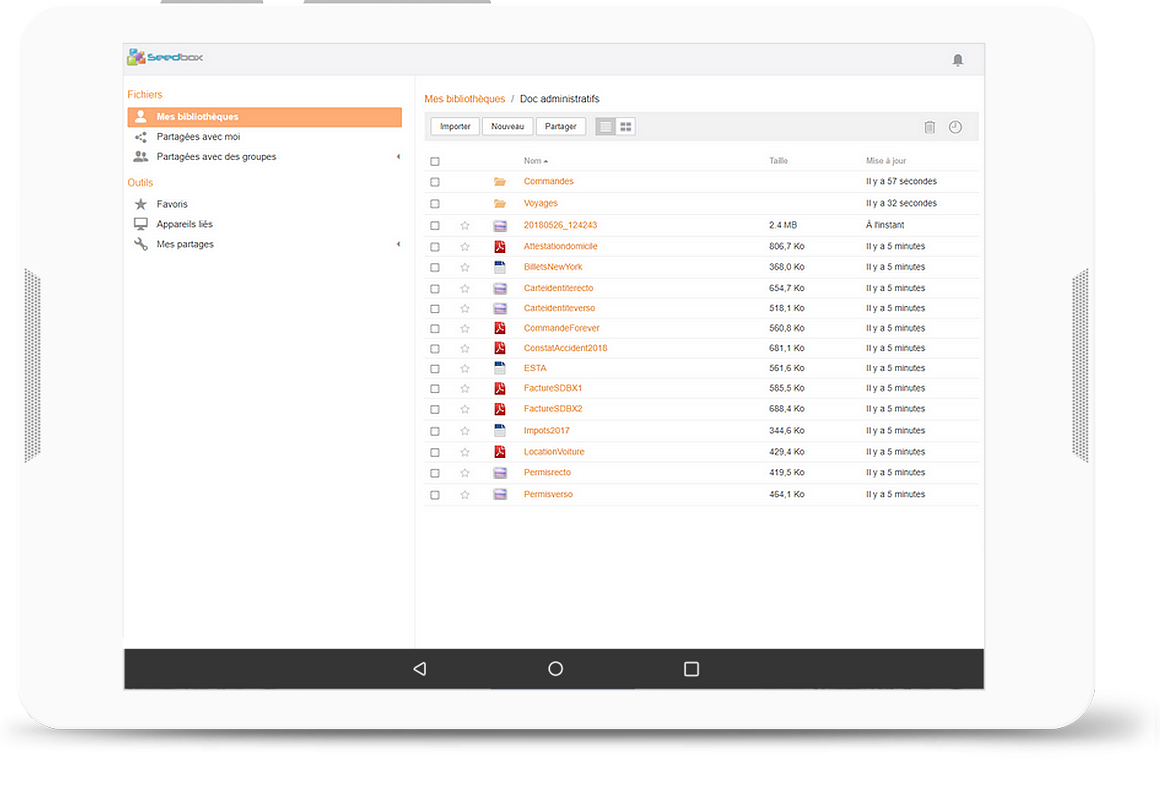
Task: Go to Favoris in the sidebar
Action: point(172,204)
